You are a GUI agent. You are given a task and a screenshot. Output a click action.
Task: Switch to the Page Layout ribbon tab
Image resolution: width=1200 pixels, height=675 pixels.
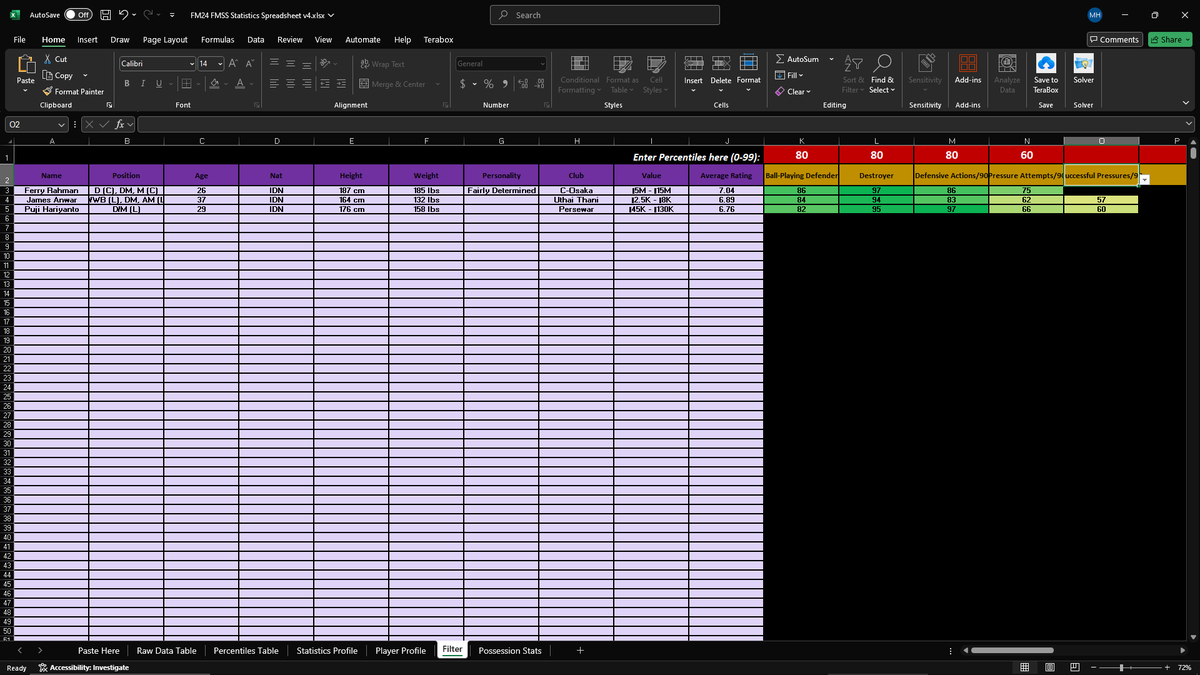click(165, 39)
